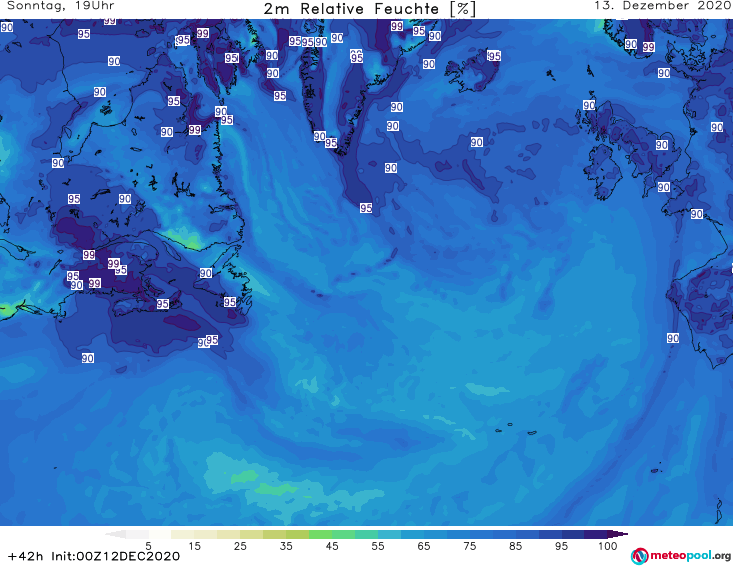Pick the pale yellow colorbar segment above 15
Viewport: 733px width, 566px height.
(183, 534)
